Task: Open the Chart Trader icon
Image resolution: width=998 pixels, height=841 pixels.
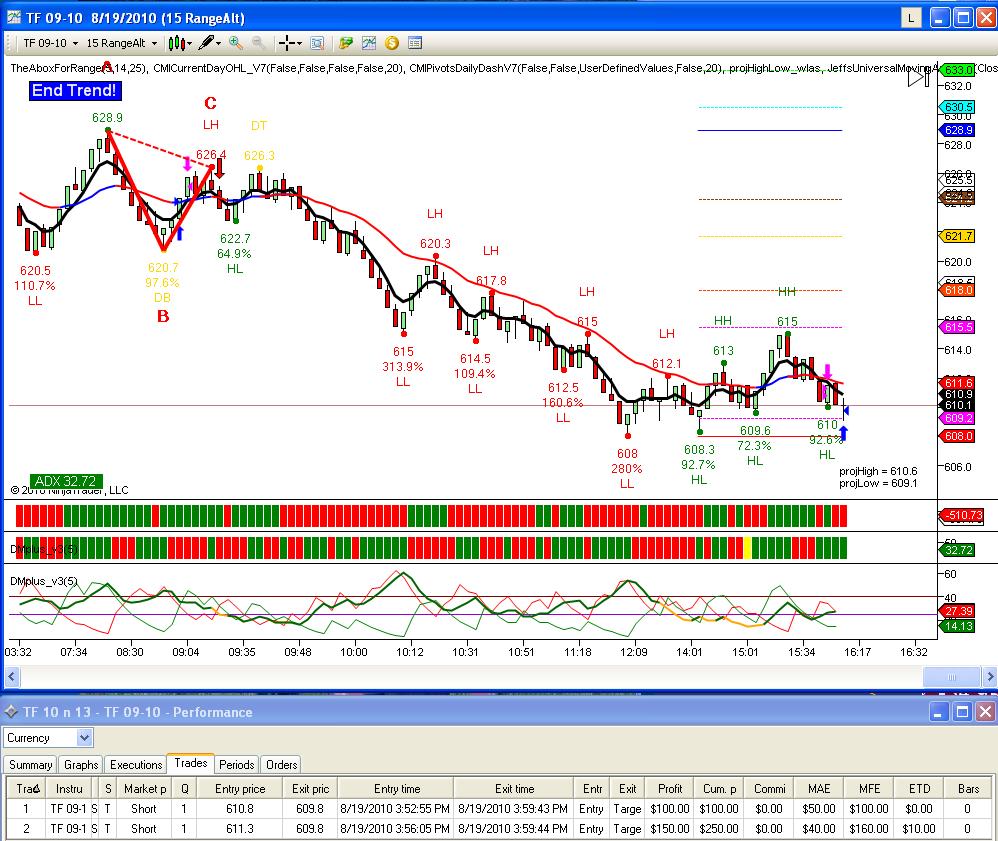Action: 346,43
